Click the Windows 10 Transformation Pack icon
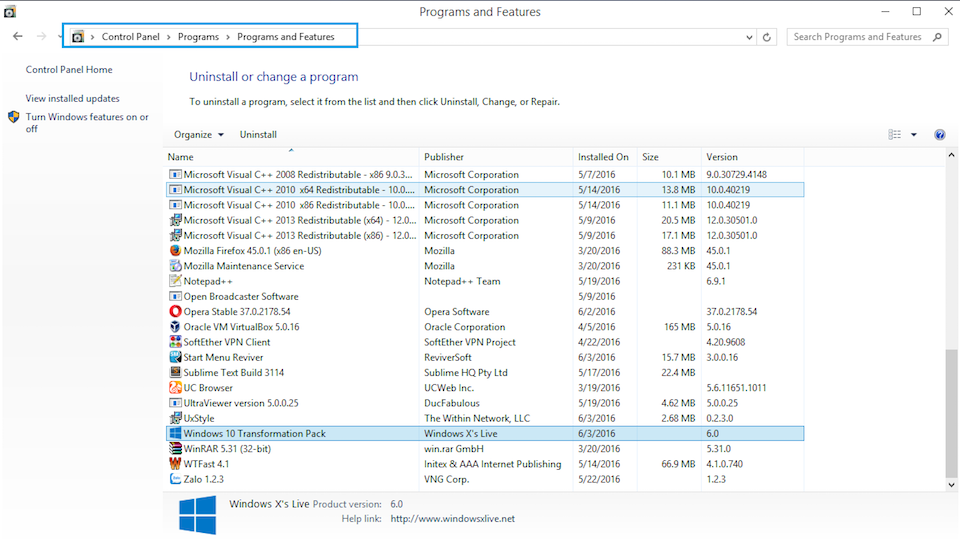Viewport: 960px width, 542px height. click(x=175, y=434)
